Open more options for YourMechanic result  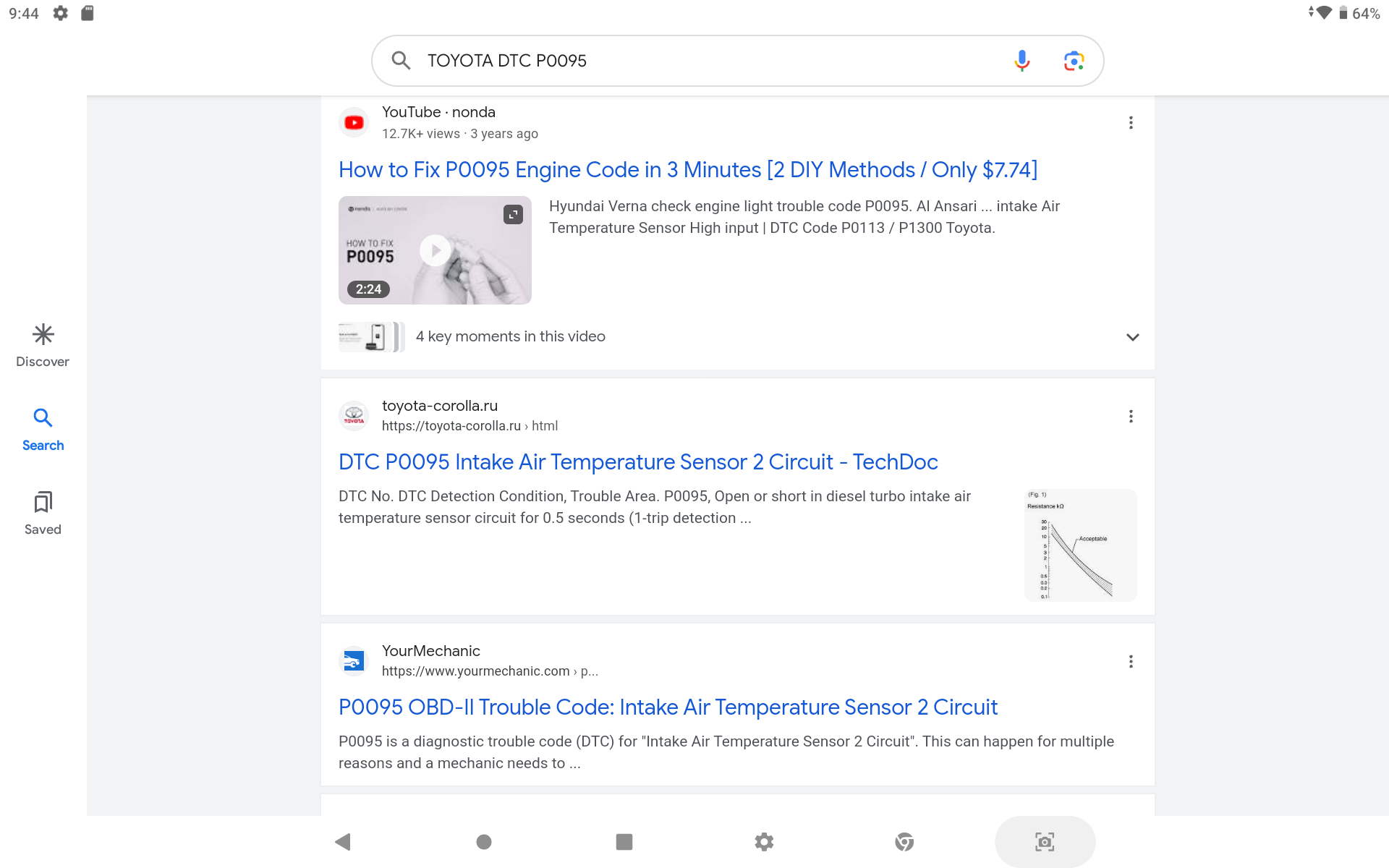point(1131,662)
